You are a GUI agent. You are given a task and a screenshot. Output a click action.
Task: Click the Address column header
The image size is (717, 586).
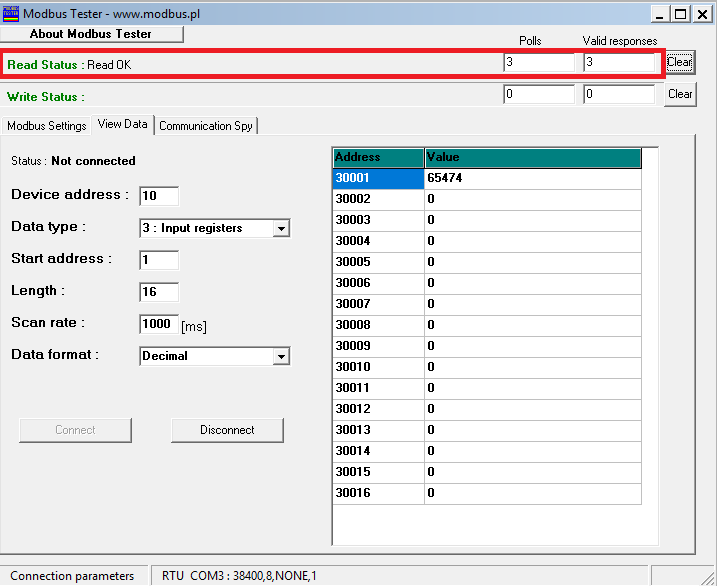click(x=379, y=158)
